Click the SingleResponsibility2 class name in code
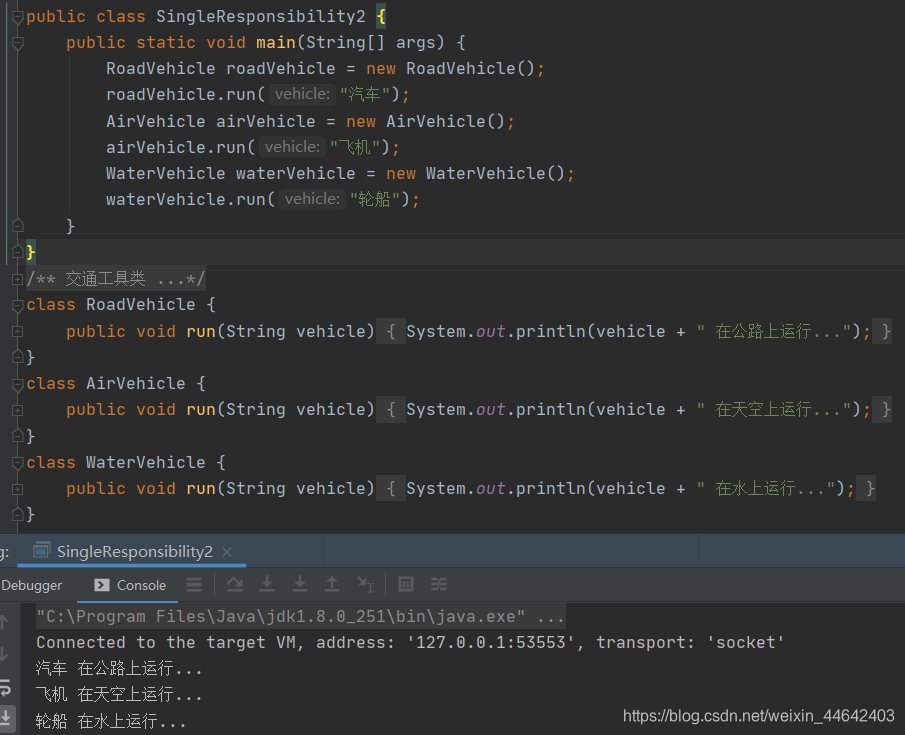 click(x=260, y=16)
